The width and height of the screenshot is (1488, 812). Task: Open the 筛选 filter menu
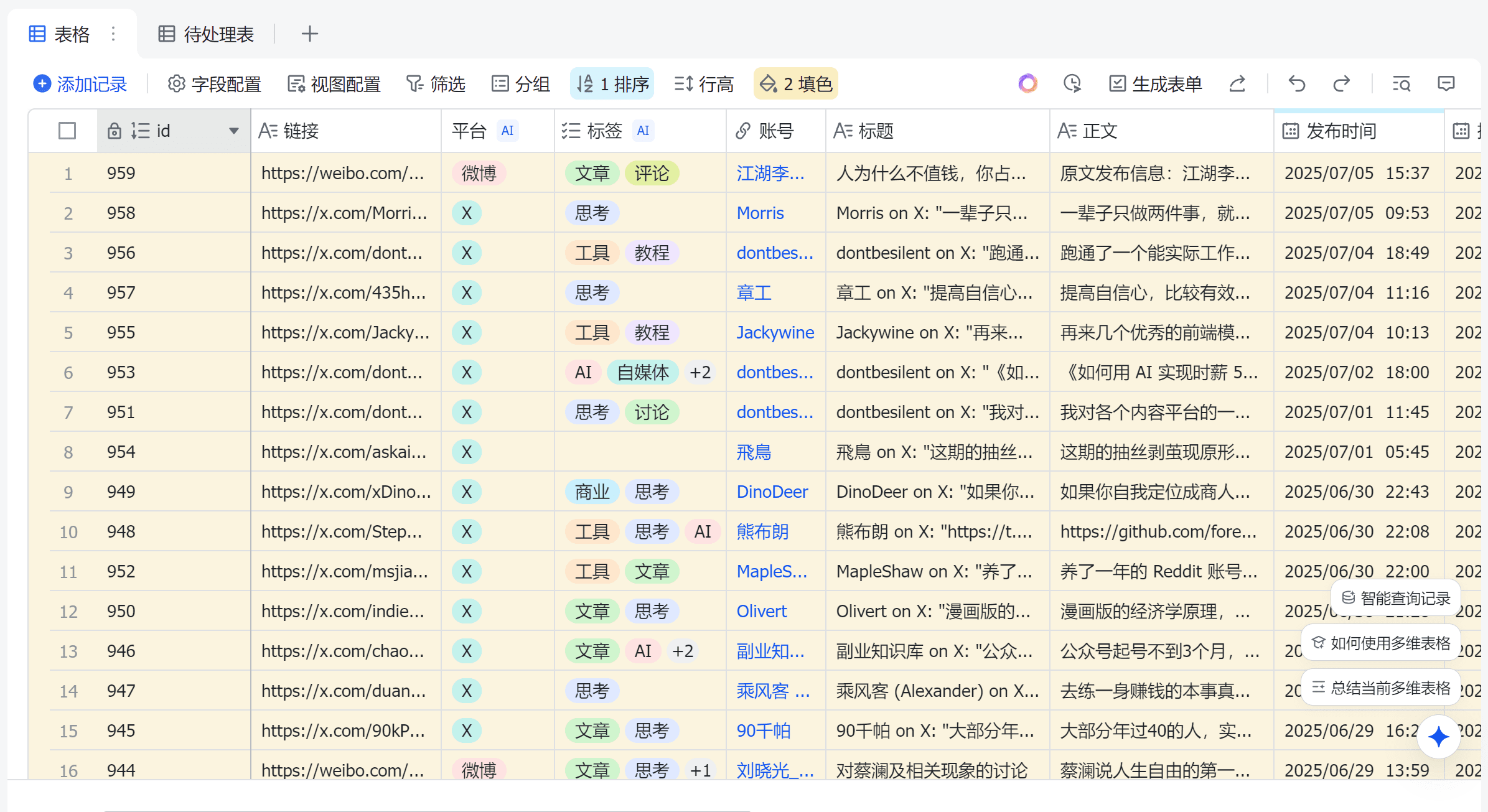pos(436,83)
